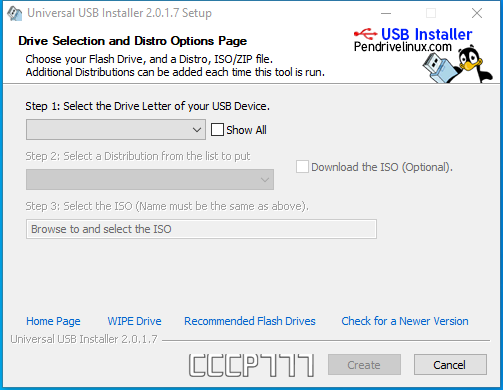
Task: Click the WIPE Drive link
Action: pyautogui.click(x=134, y=321)
